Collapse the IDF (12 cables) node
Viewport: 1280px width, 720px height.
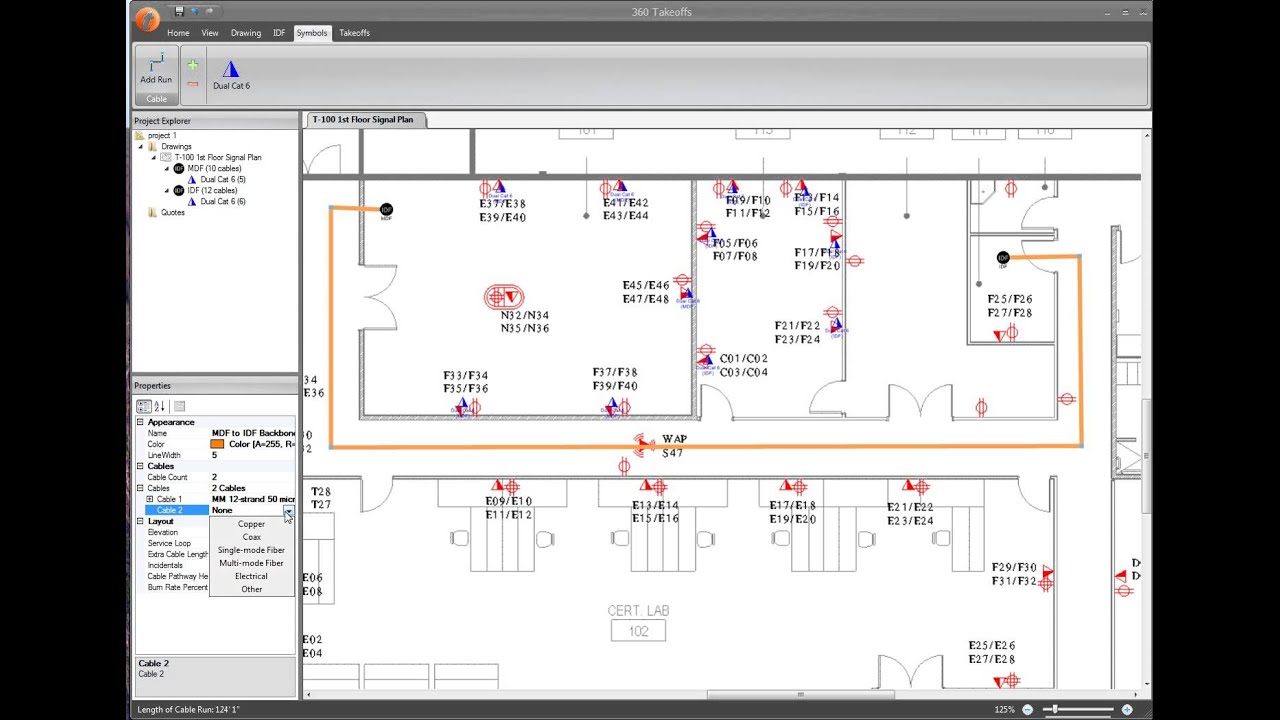[167, 190]
